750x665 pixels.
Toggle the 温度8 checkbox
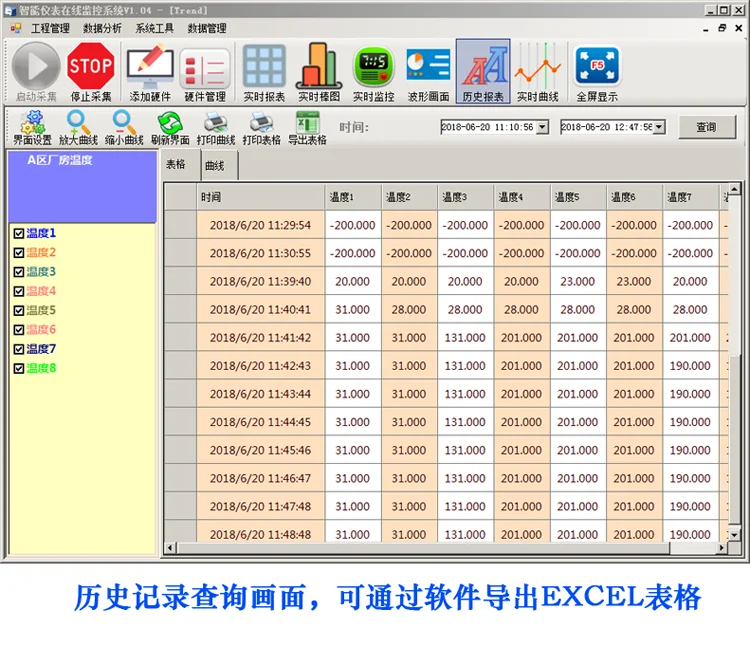(x=19, y=368)
